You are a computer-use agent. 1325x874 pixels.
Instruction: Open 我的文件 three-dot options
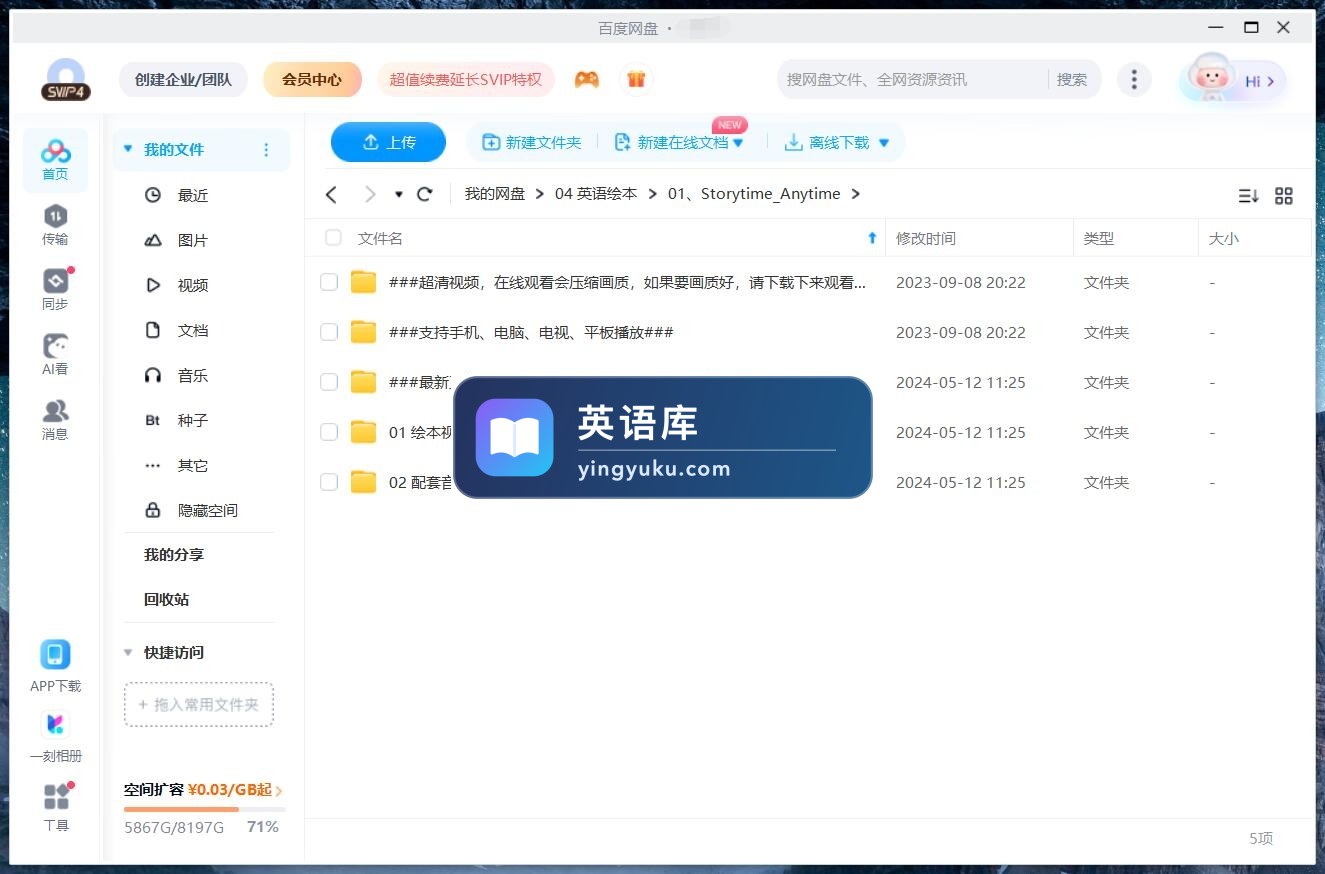[266, 150]
